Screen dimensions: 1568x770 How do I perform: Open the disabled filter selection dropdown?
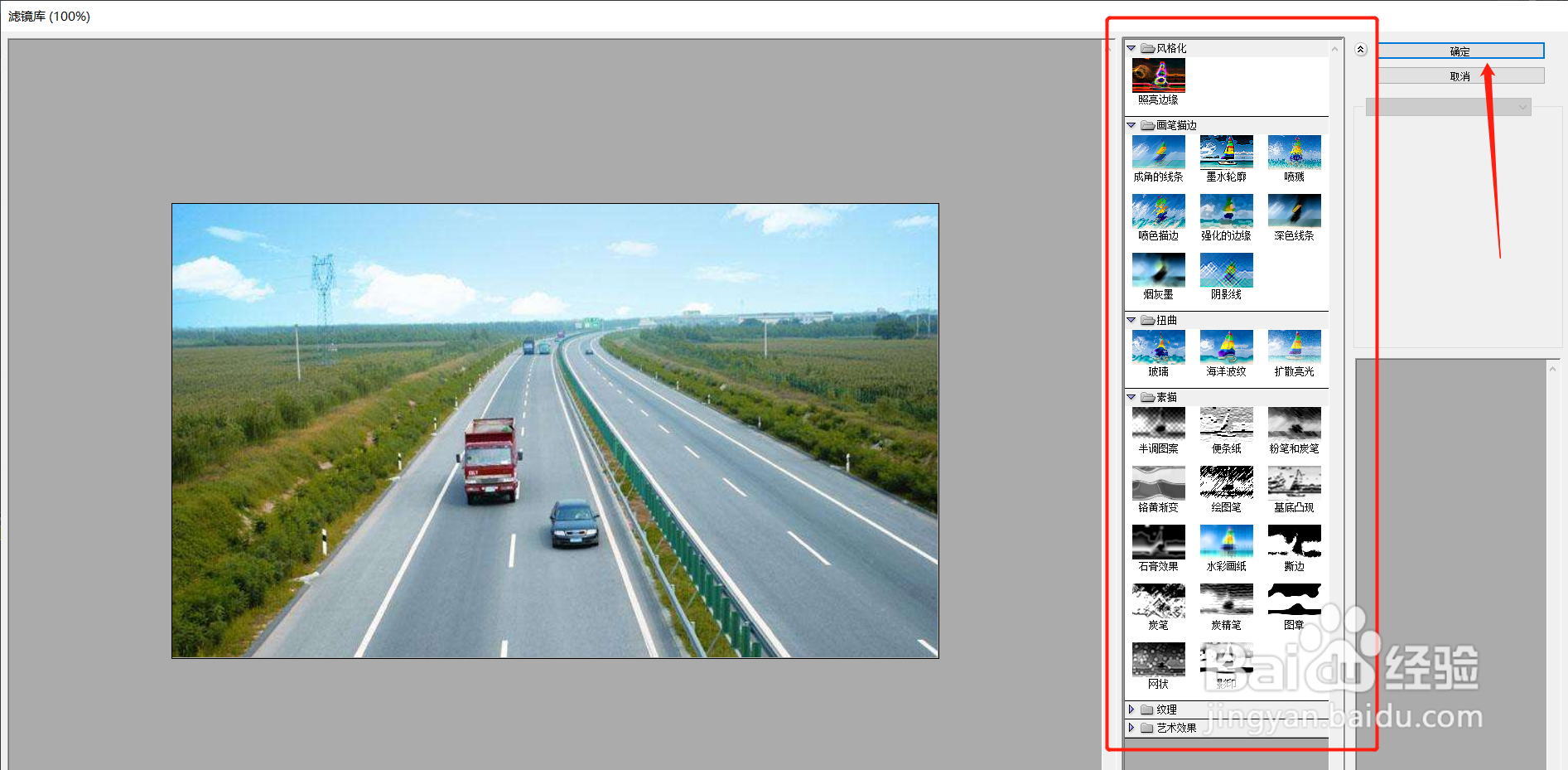[1449, 107]
